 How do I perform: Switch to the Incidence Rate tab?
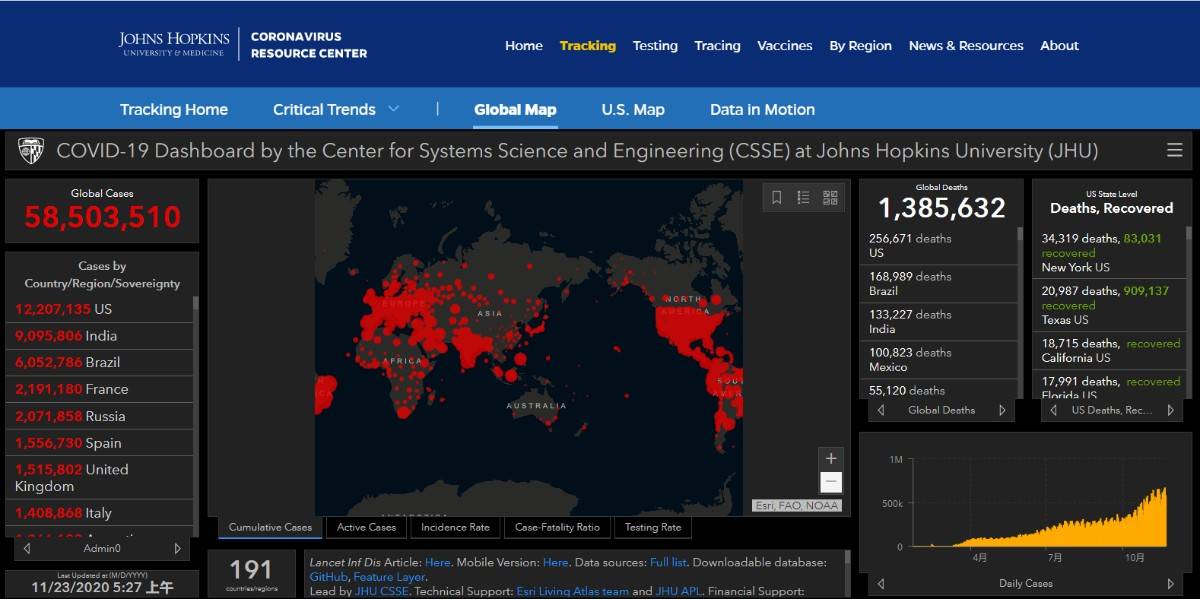(455, 527)
